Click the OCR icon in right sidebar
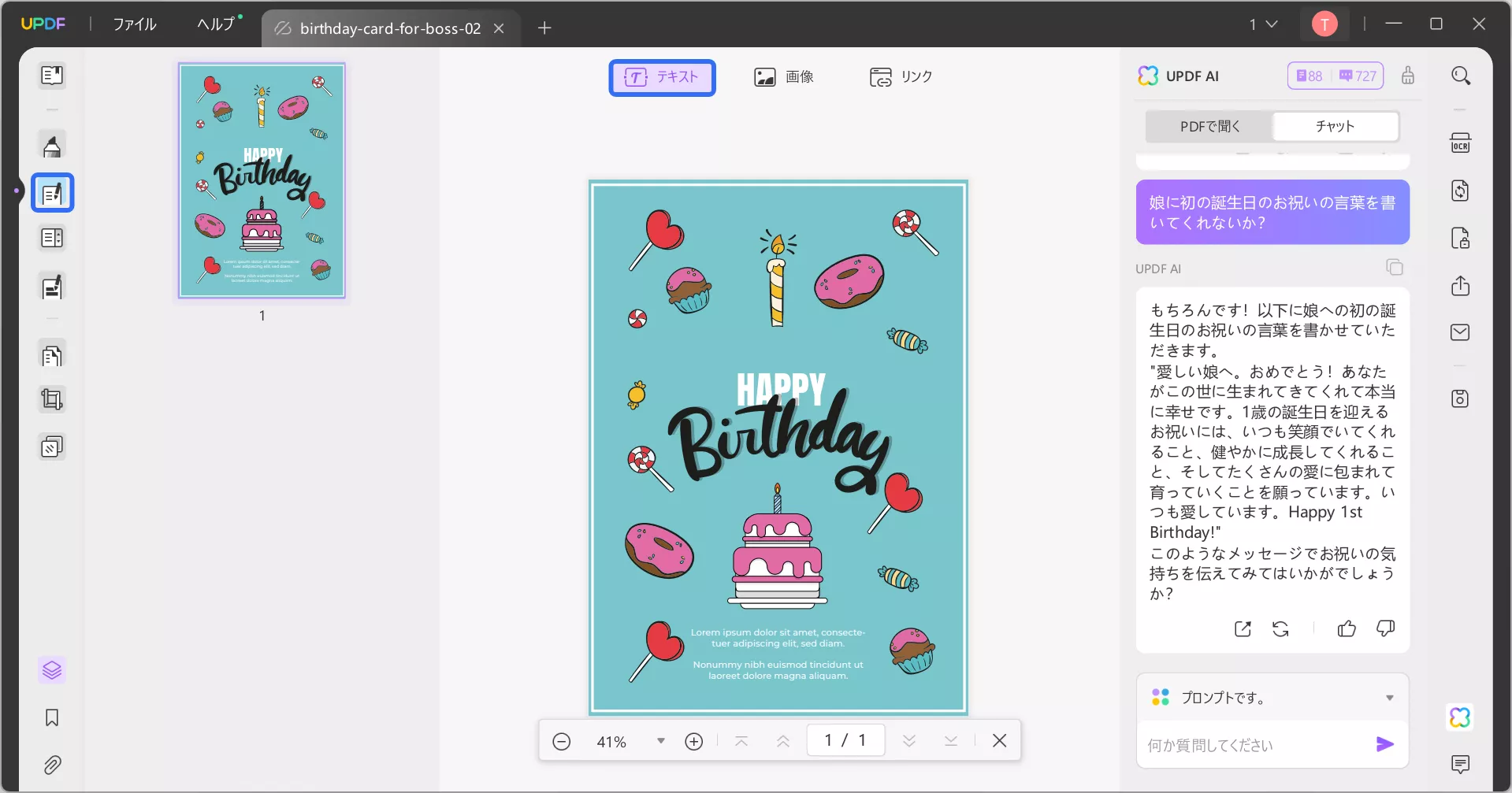The image size is (1512, 793). click(x=1460, y=143)
